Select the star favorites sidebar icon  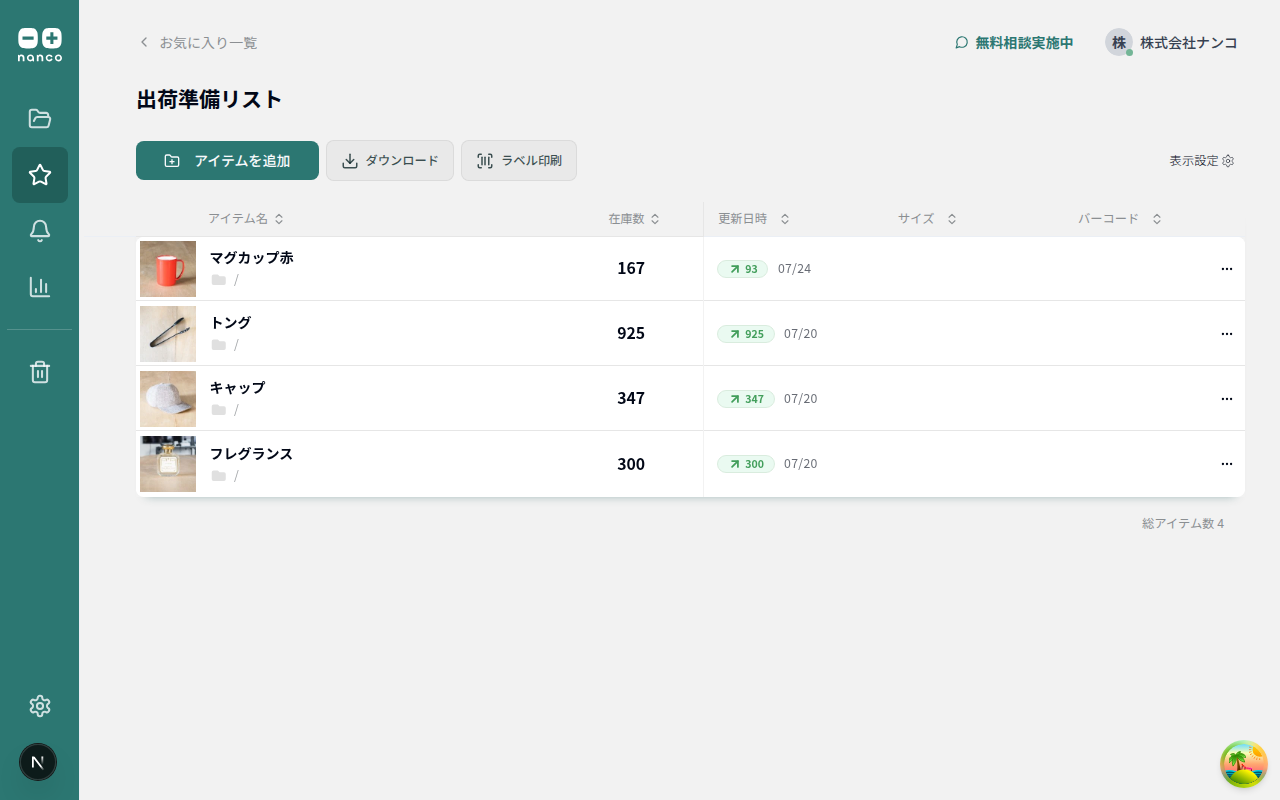tap(40, 175)
